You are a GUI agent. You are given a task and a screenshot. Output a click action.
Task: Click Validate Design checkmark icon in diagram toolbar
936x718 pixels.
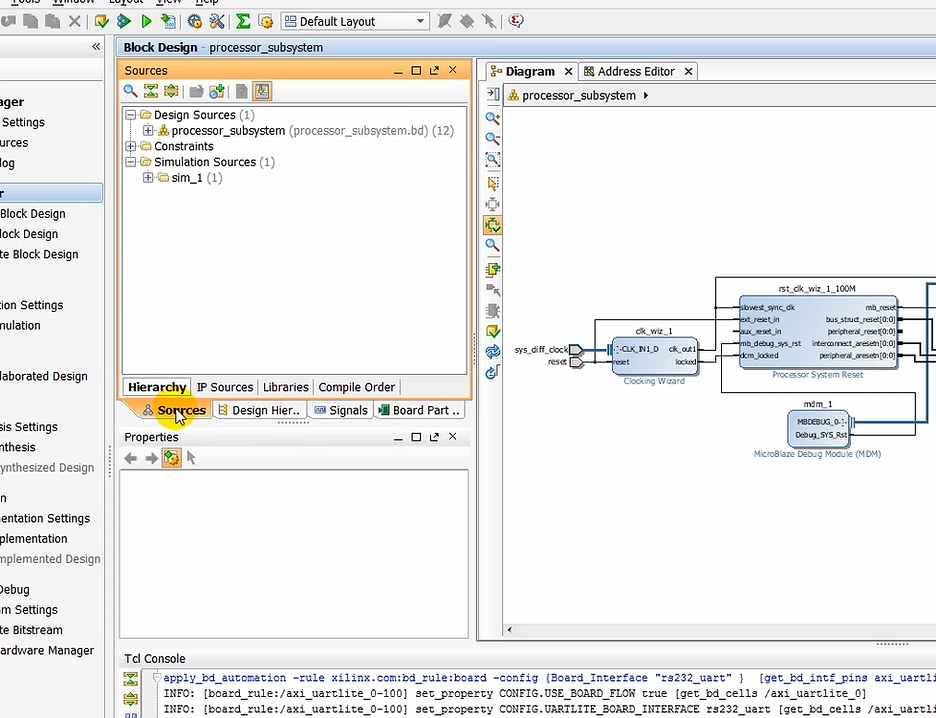[x=492, y=331]
